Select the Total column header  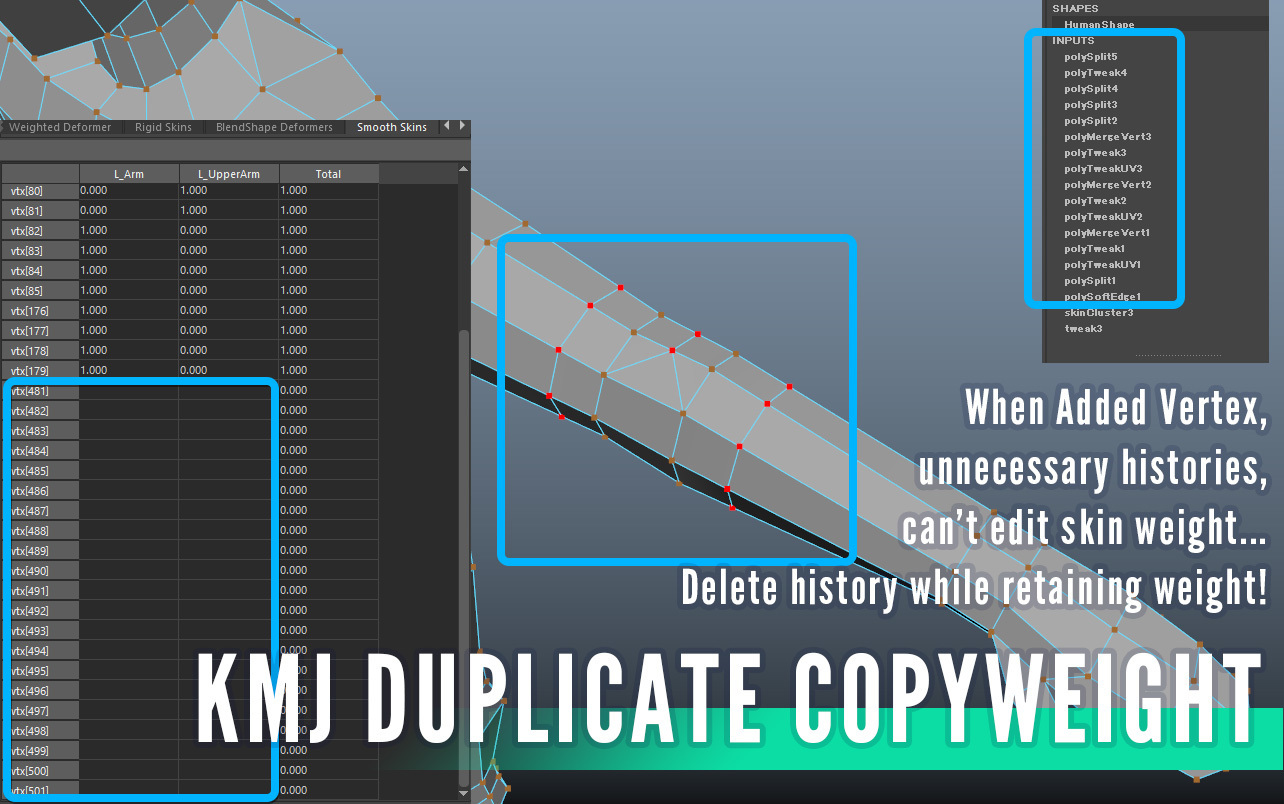point(329,174)
